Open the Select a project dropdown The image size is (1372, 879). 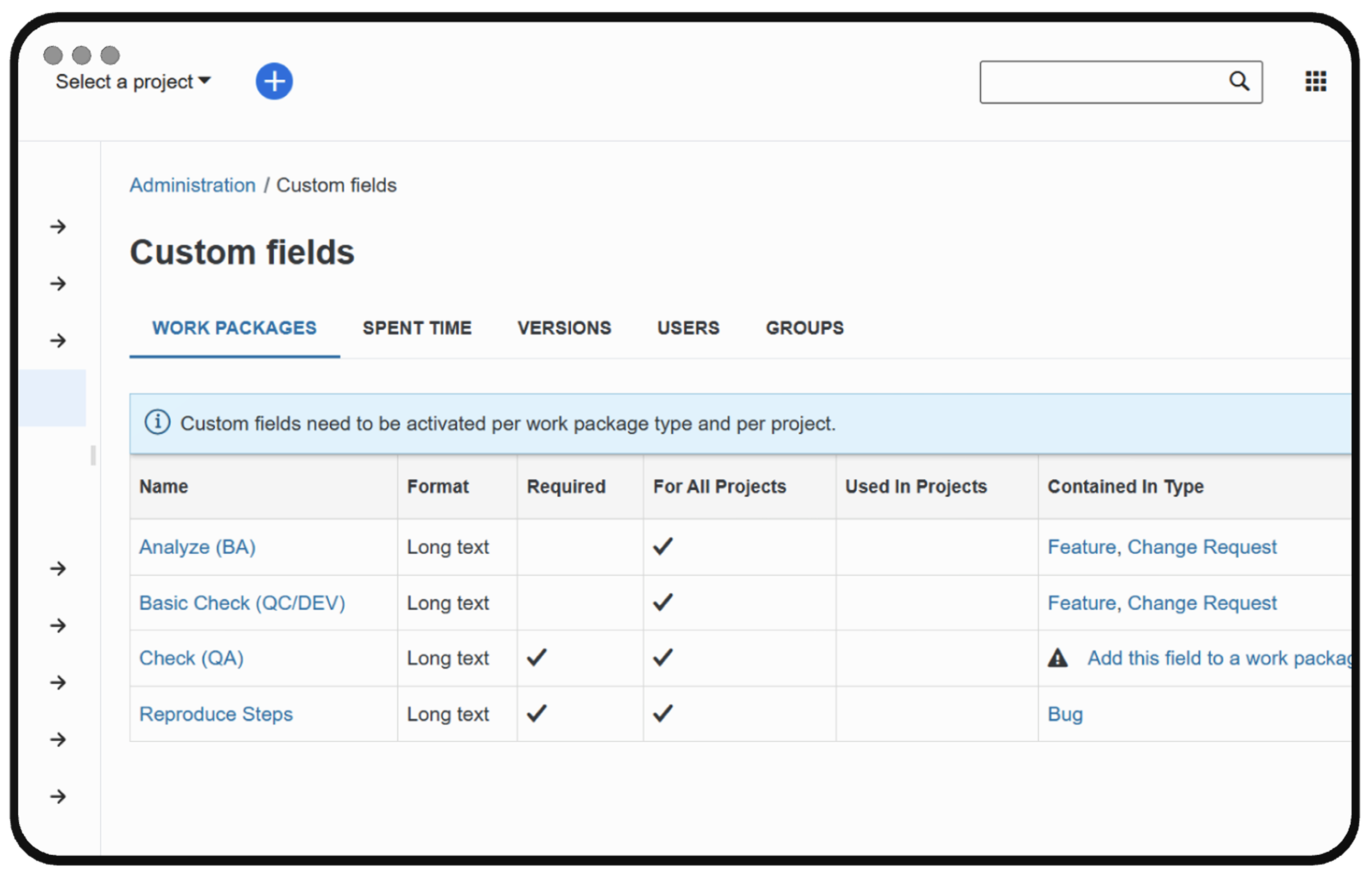click(133, 82)
